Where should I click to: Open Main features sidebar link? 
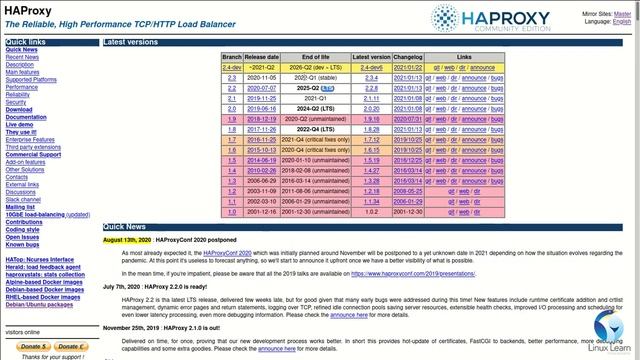click(22, 72)
